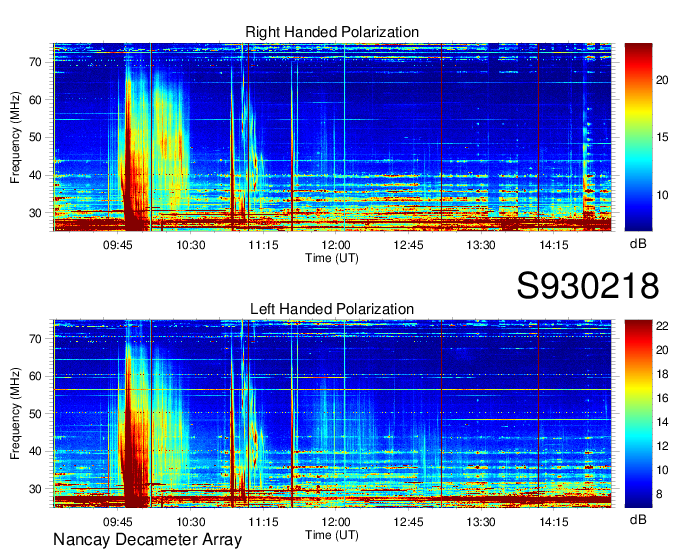Click the "Right Handed Polarization" title
Image resolution: width=680 pixels, height=552 pixels.
[x=332, y=32]
